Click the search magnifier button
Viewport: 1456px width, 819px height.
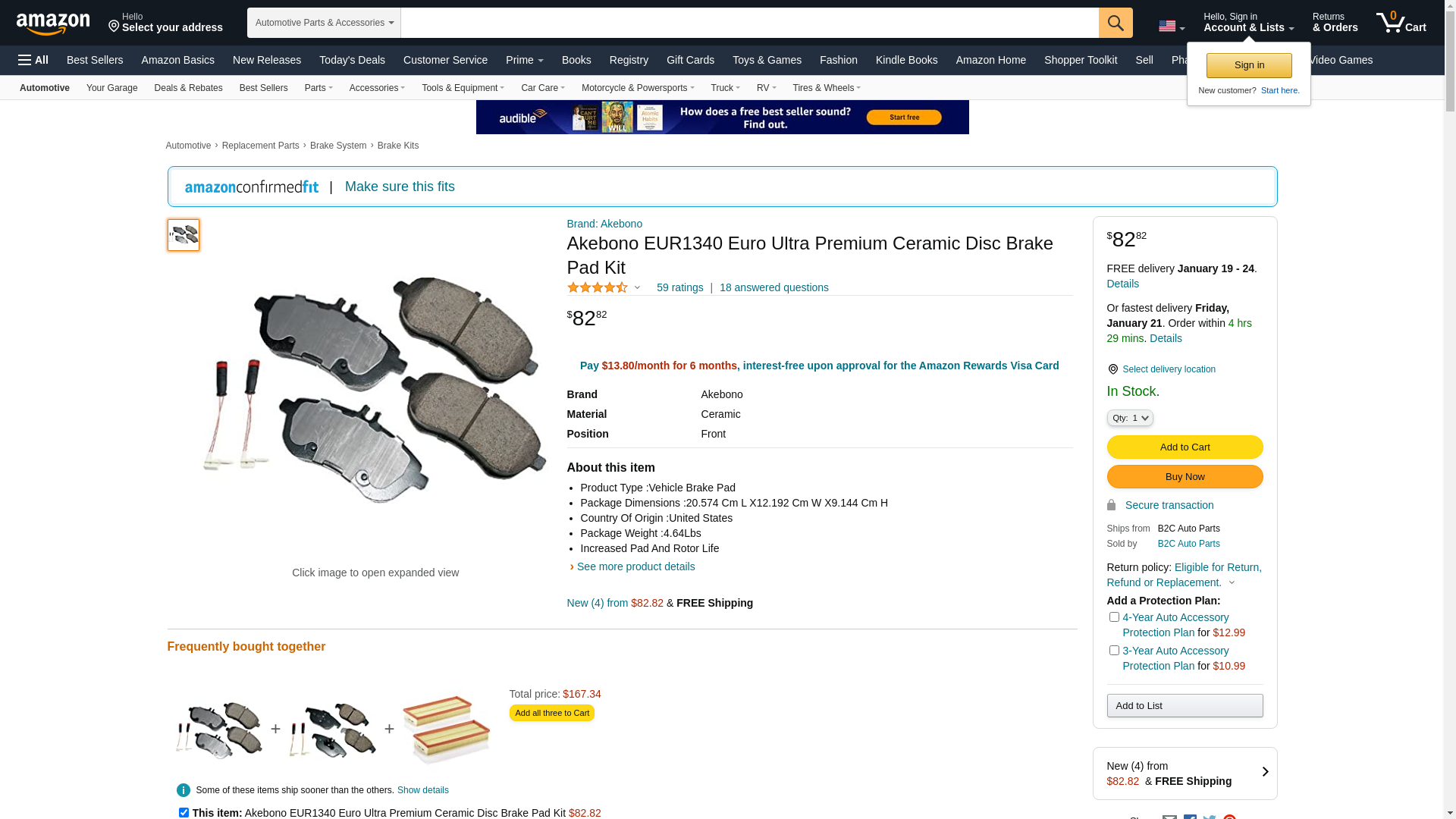(x=1115, y=23)
